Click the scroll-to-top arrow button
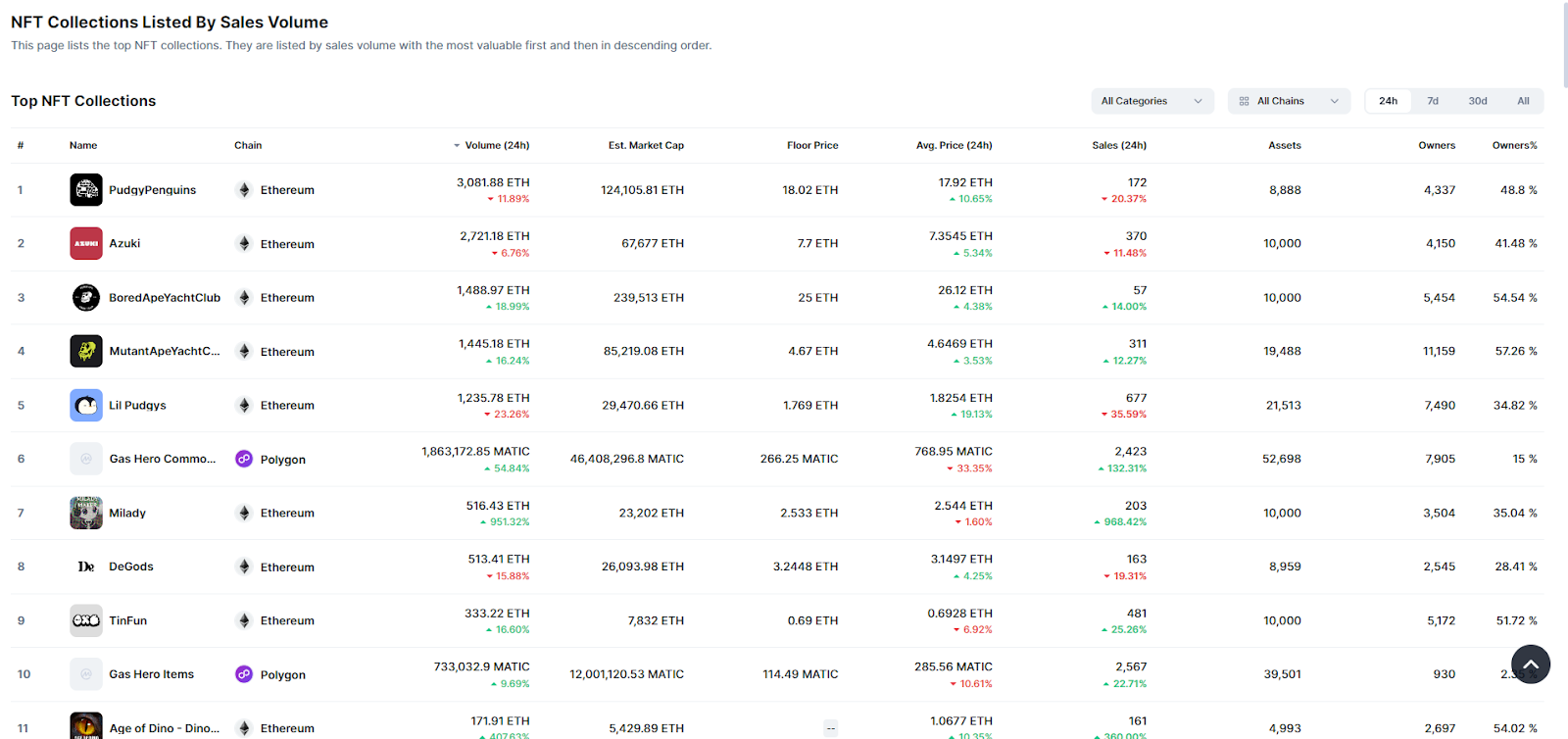The height and width of the screenshot is (739, 1568). point(1531,665)
